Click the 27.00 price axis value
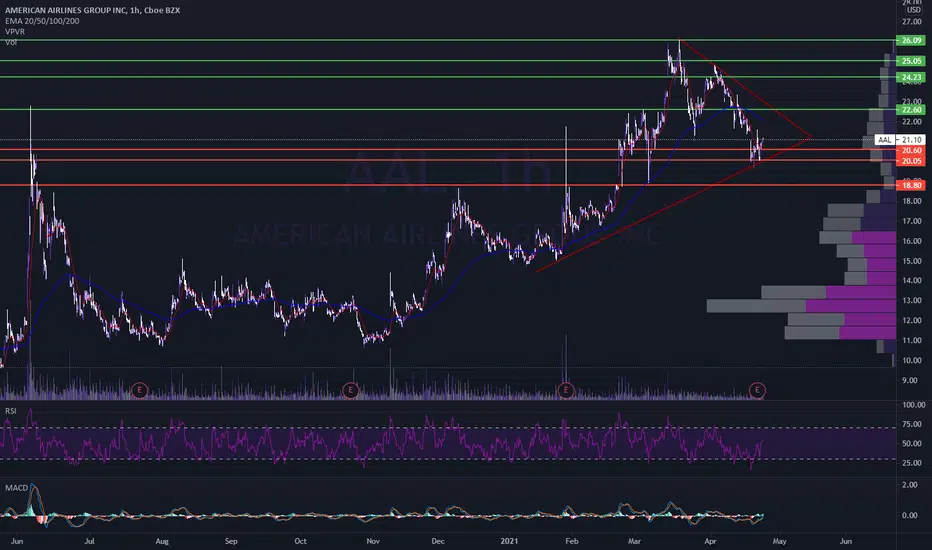Screen dimensions: 932x550 coord(911,22)
